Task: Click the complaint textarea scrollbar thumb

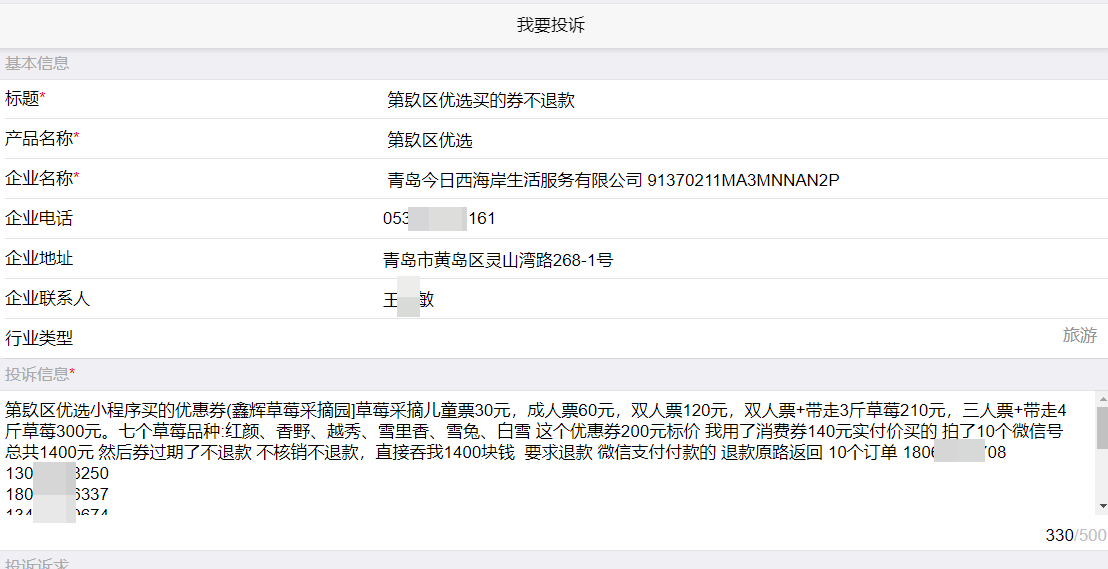Action: [1102, 428]
